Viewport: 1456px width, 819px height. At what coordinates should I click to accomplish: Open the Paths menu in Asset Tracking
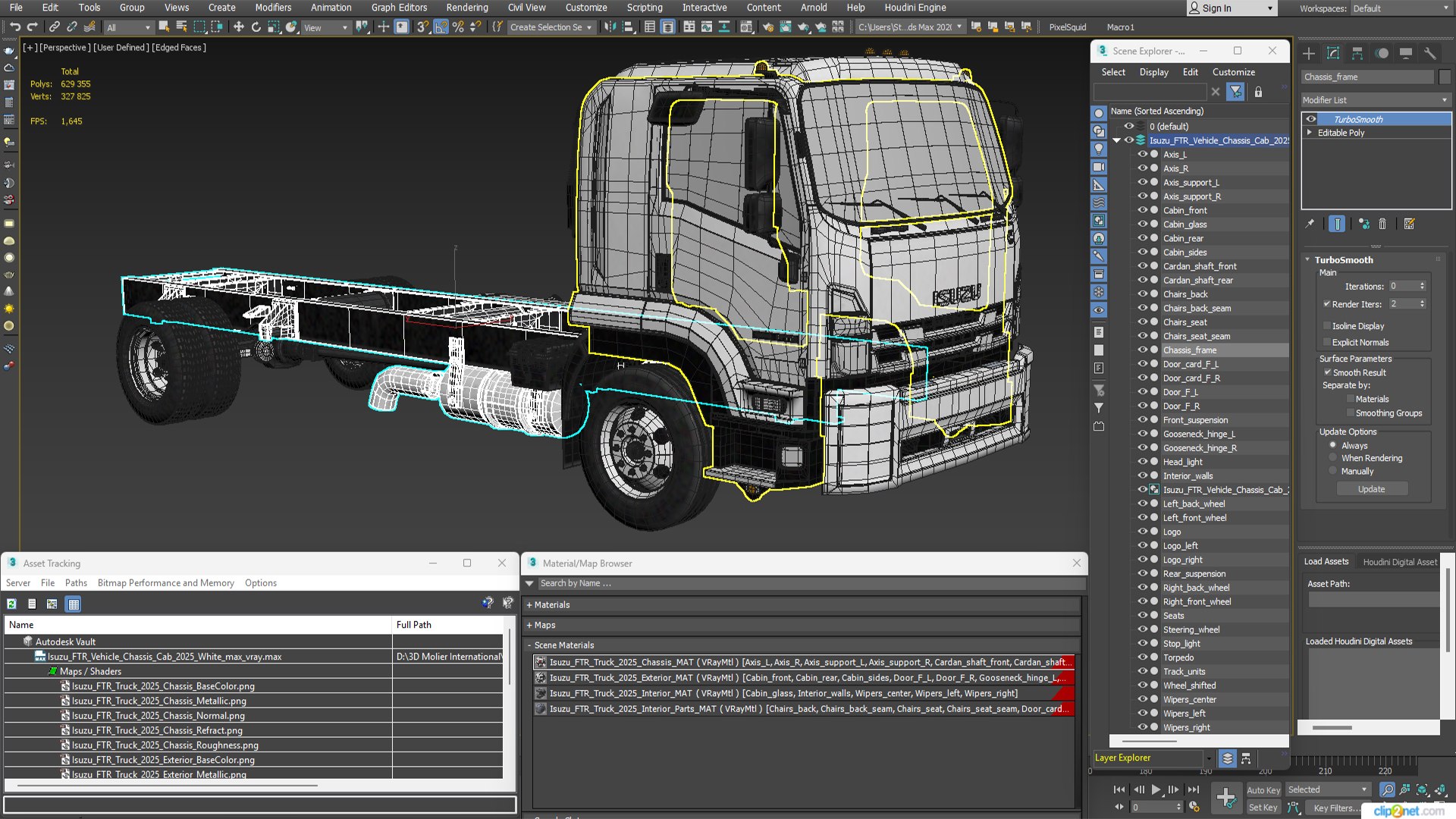pos(76,583)
